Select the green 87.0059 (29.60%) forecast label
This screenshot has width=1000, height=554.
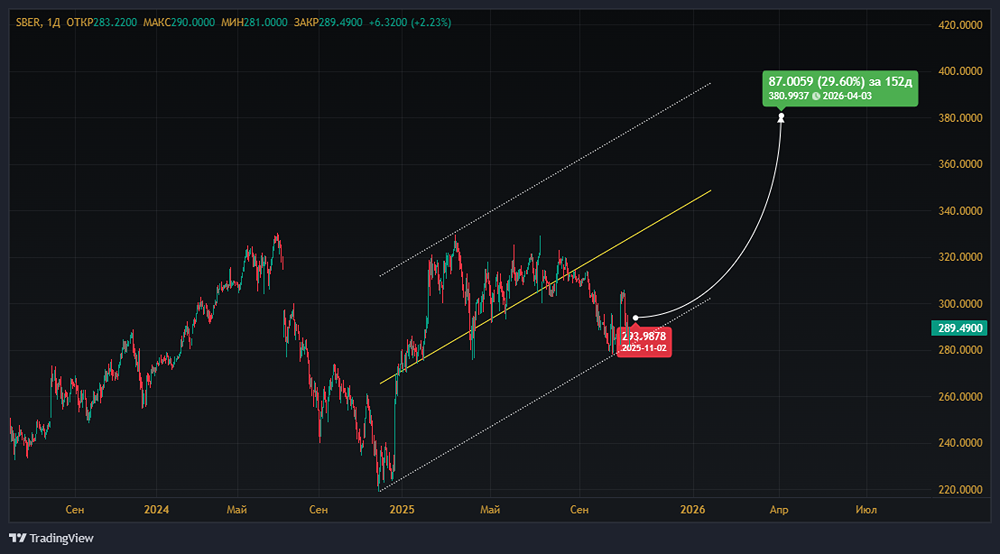tap(840, 89)
